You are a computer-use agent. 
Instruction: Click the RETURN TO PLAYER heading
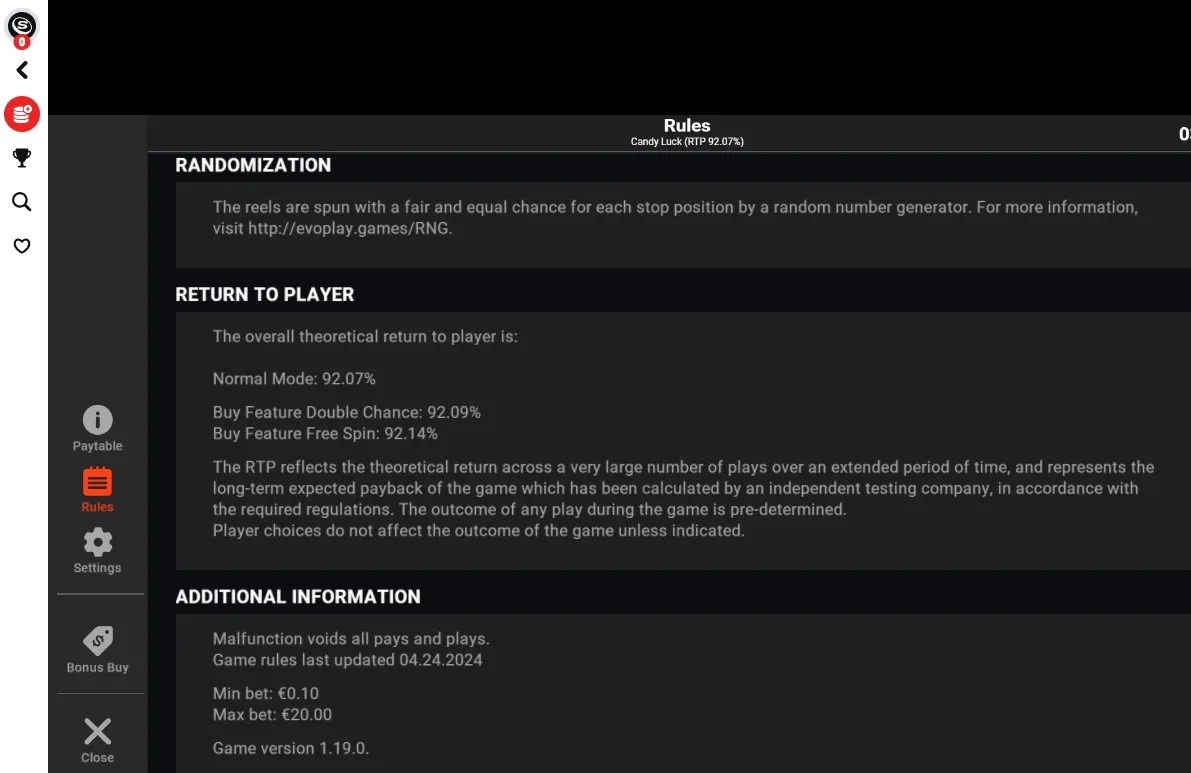[x=264, y=295]
